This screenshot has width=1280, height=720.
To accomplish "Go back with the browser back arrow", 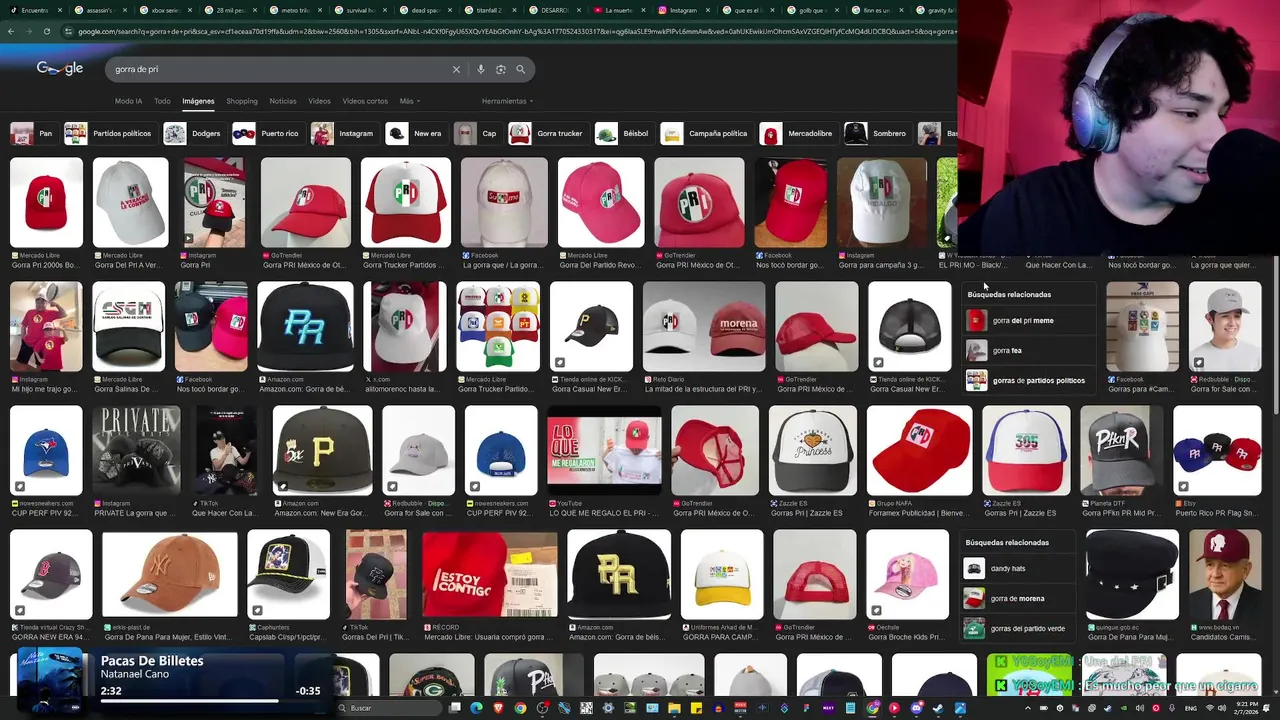I will (10, 31).
